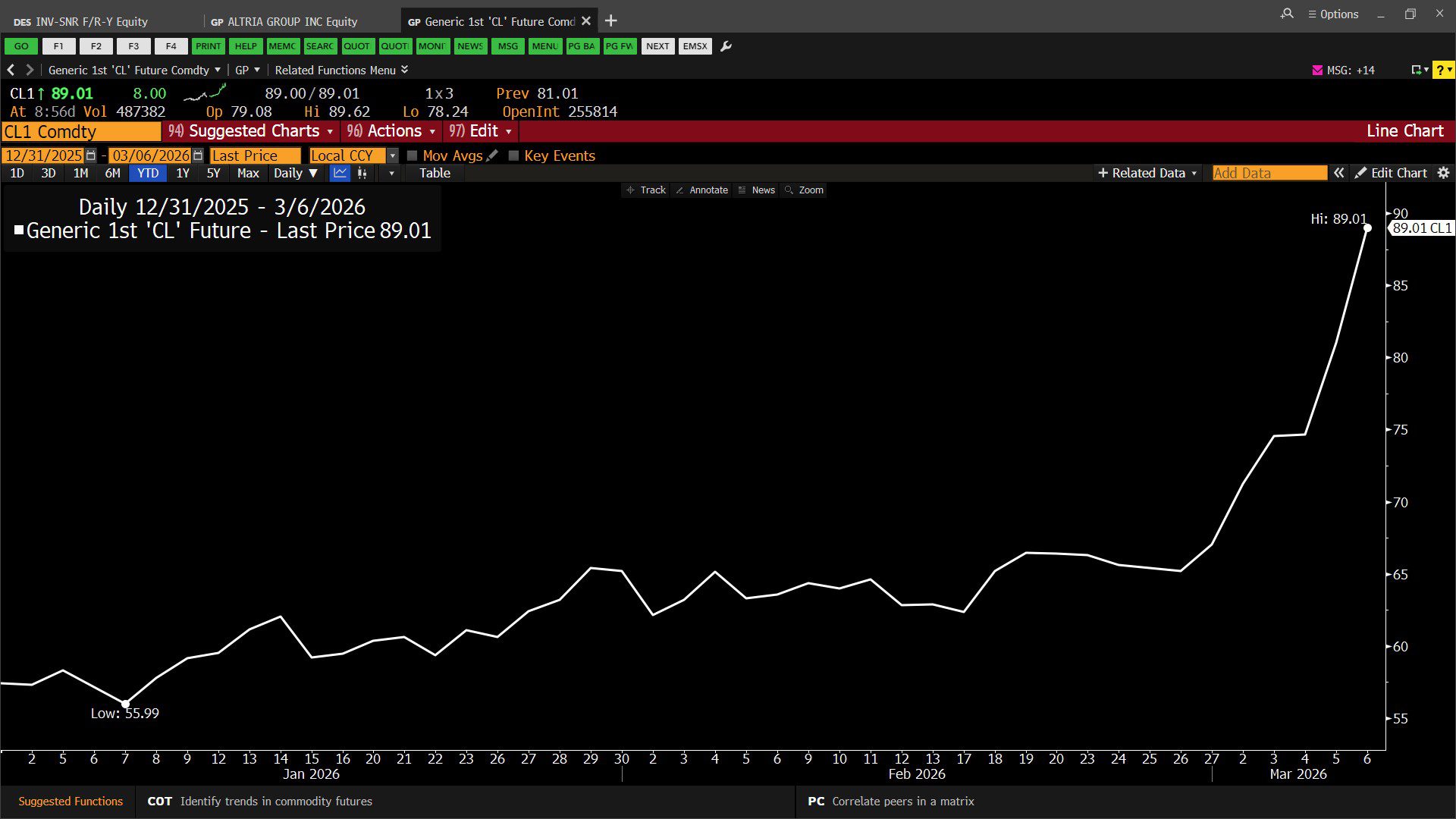Collapse panel with double-chevron icon
Screen dimensions: 1456x819
[1339, 173]
